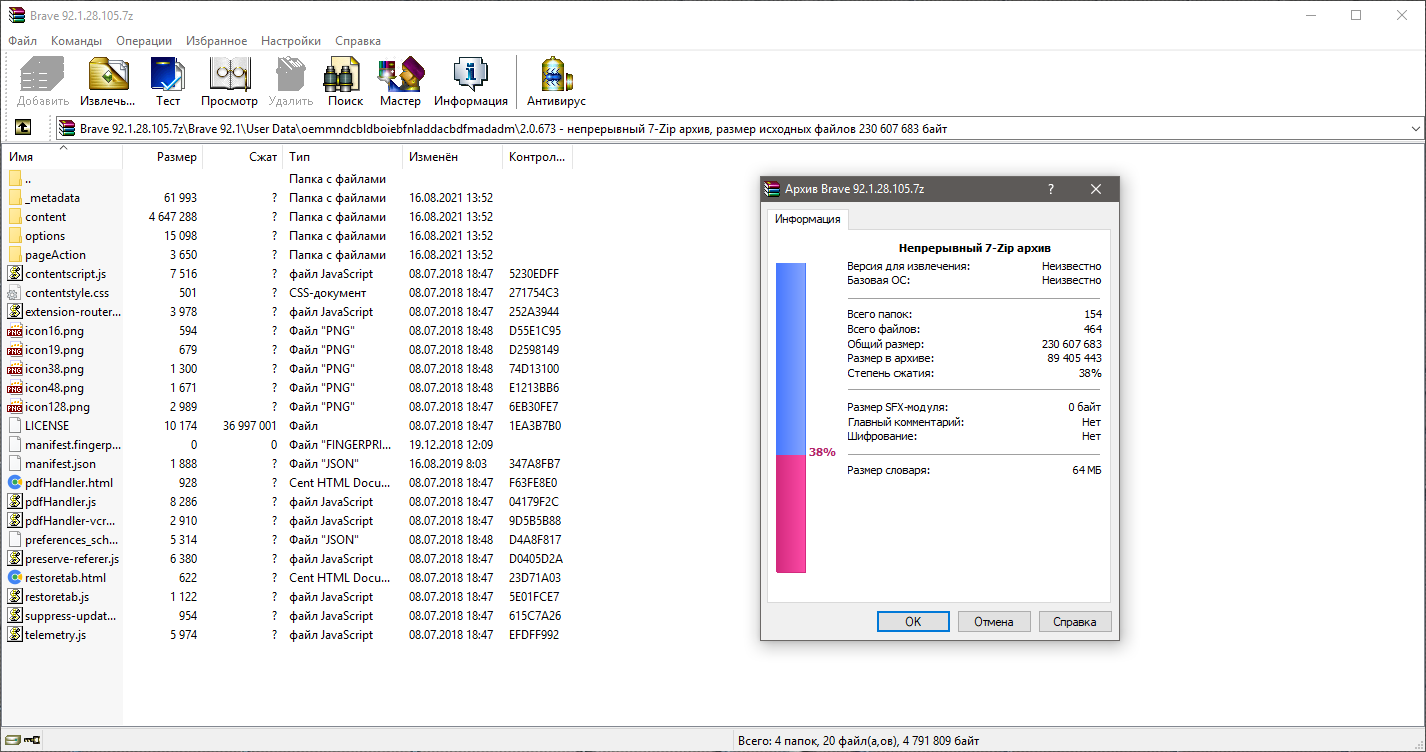Screen dimensions: 1426x752
Task: Sort by the Сжат column header
Action: coord(243,157)
